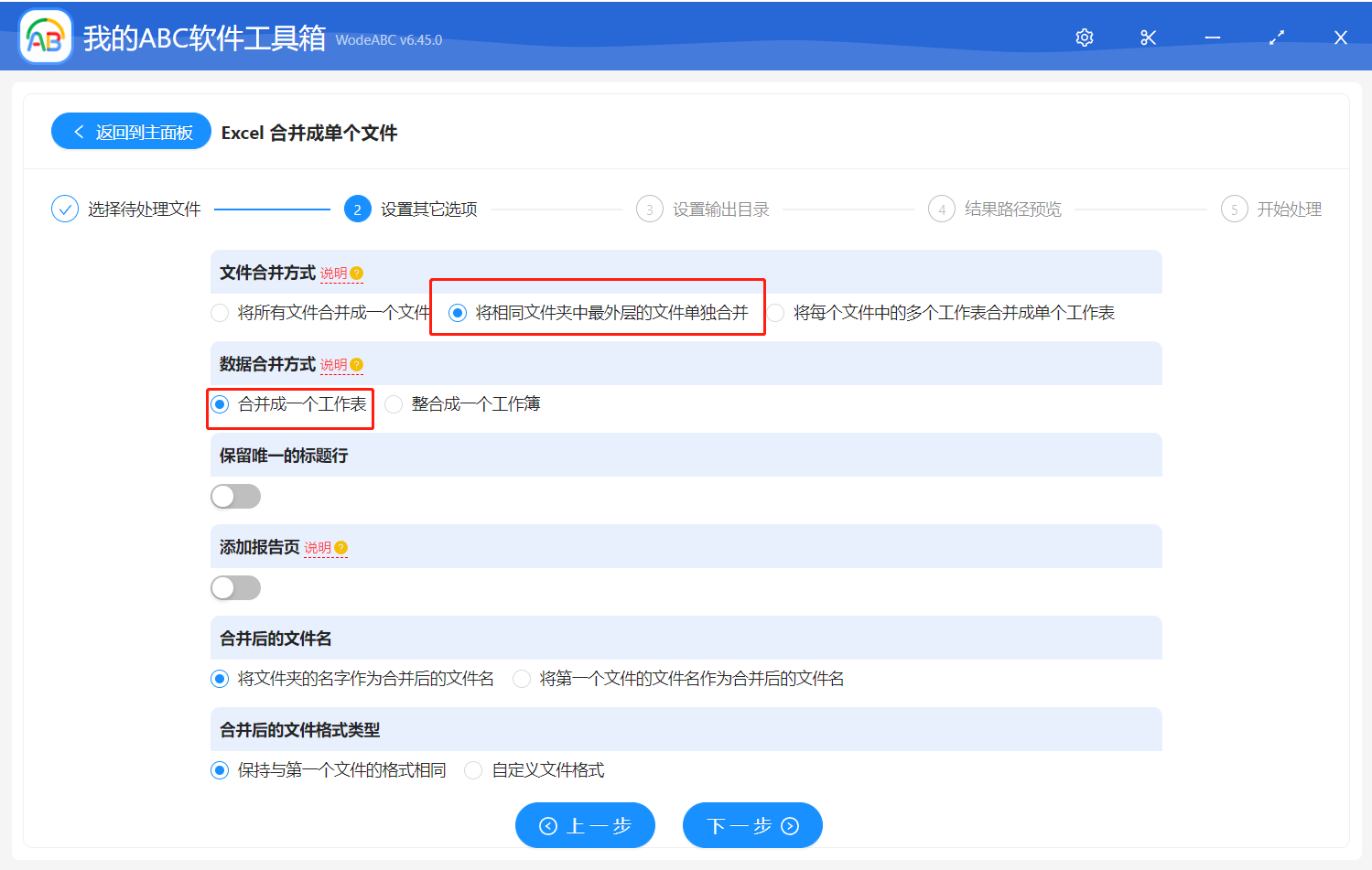Click the help question mark beside 数据合并方式
Screen dimensions: 1372x870
(x=358, y=363)
